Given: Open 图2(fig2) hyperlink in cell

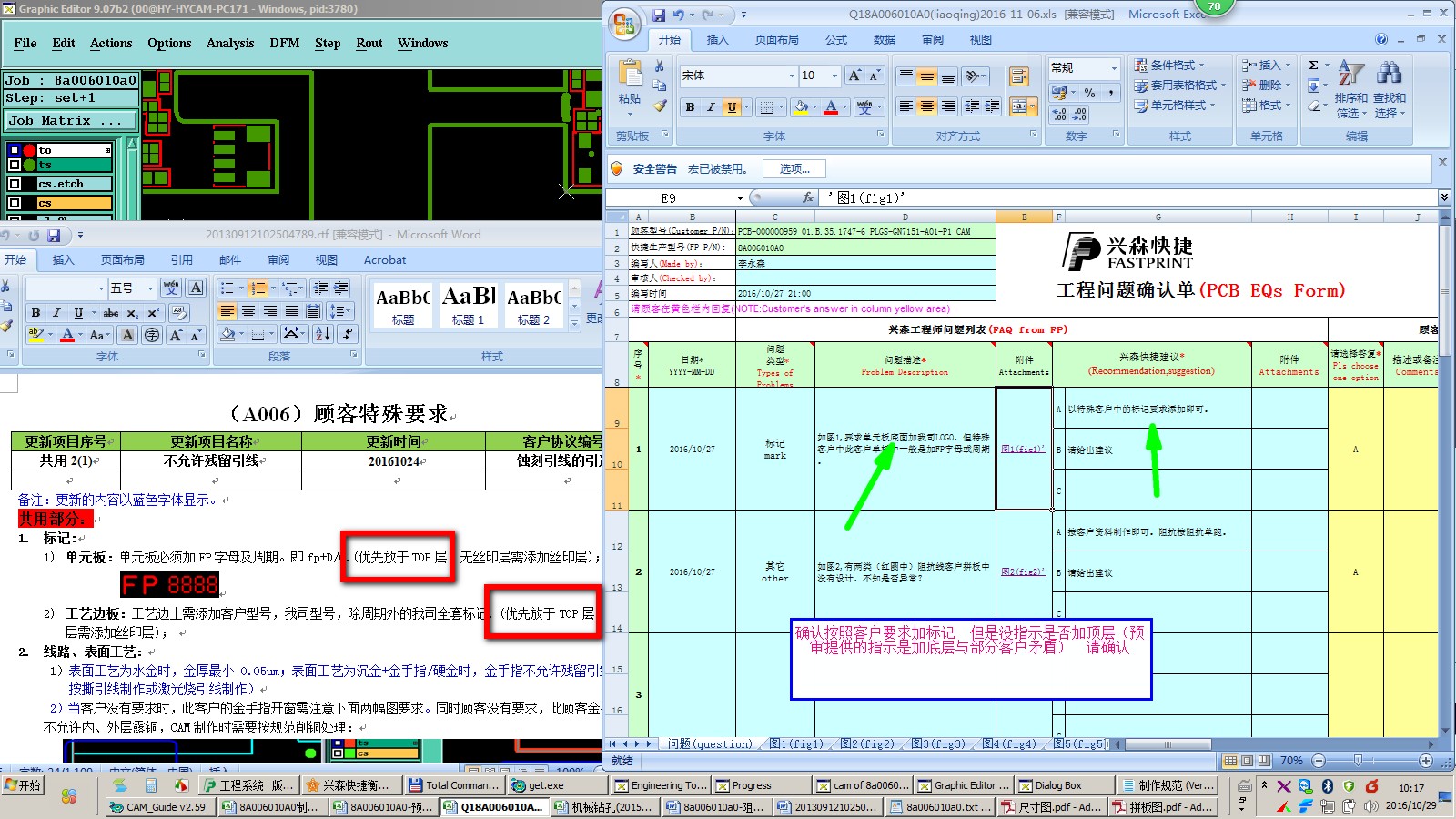Looking at the screenshot, I should tap(1023, 571).
